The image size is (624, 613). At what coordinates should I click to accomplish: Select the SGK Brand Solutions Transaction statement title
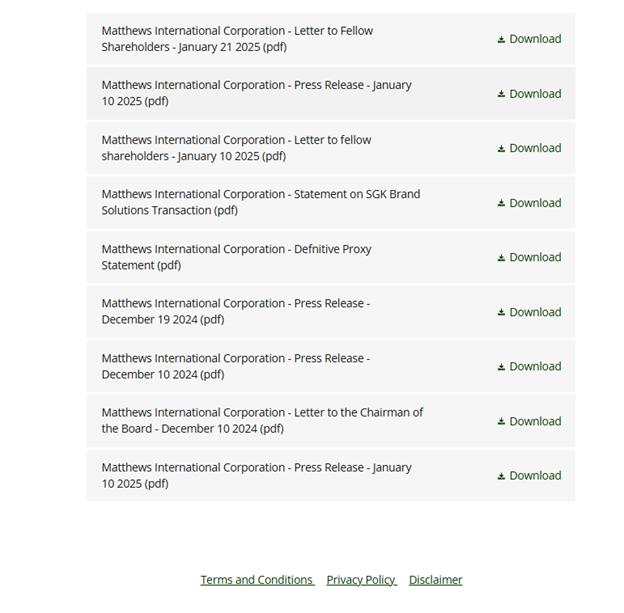pos(260,202)
